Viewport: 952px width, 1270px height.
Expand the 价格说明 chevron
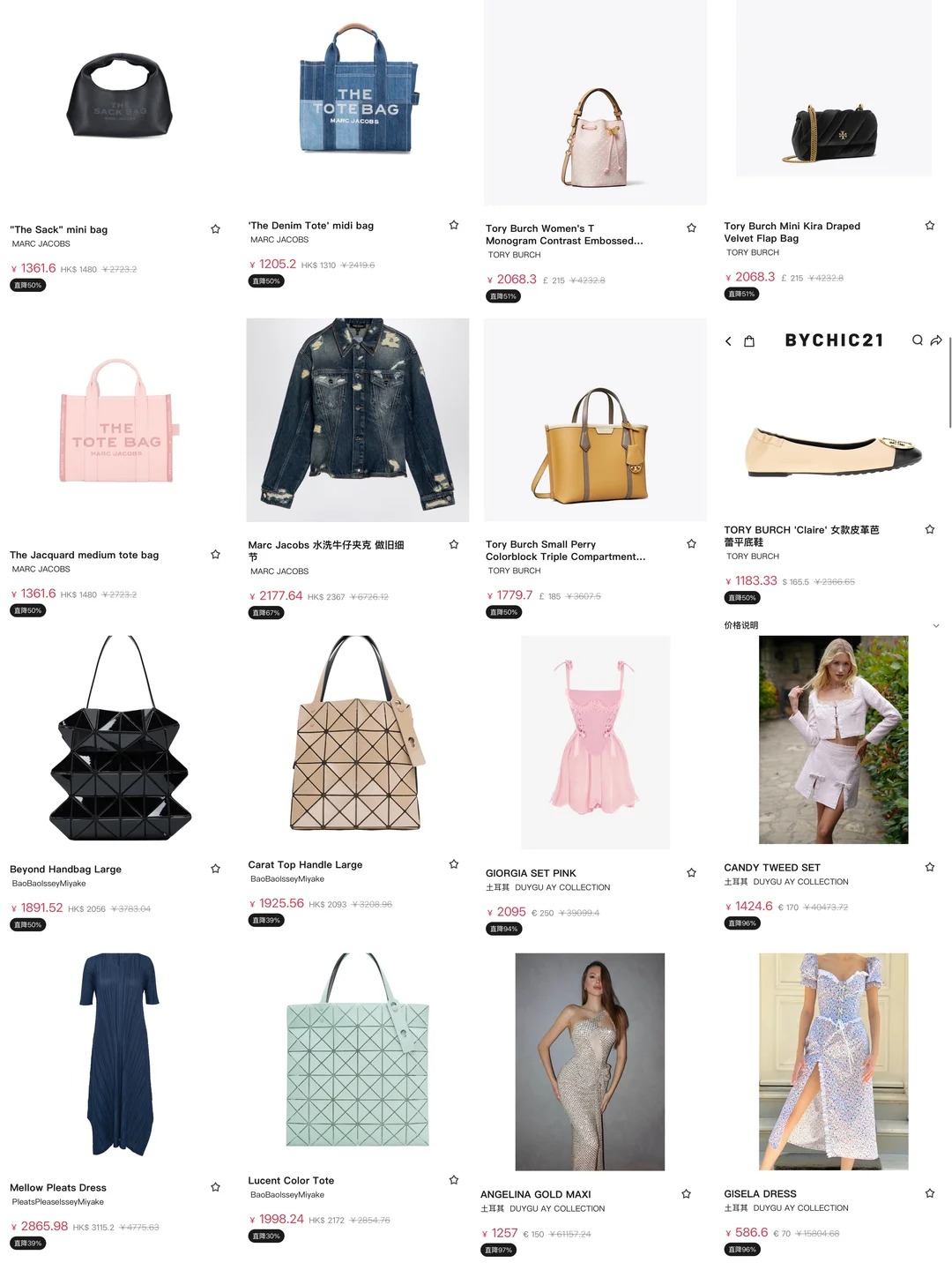936,626
